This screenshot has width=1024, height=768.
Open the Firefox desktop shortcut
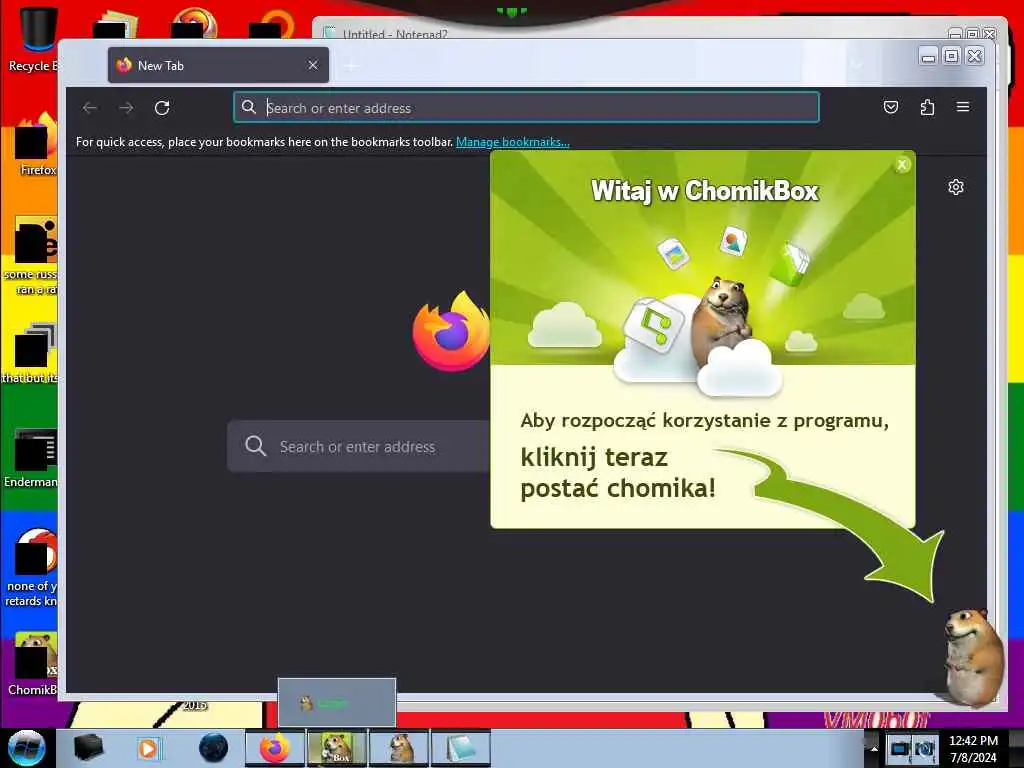pyautogui.click(x=36, y=145)
